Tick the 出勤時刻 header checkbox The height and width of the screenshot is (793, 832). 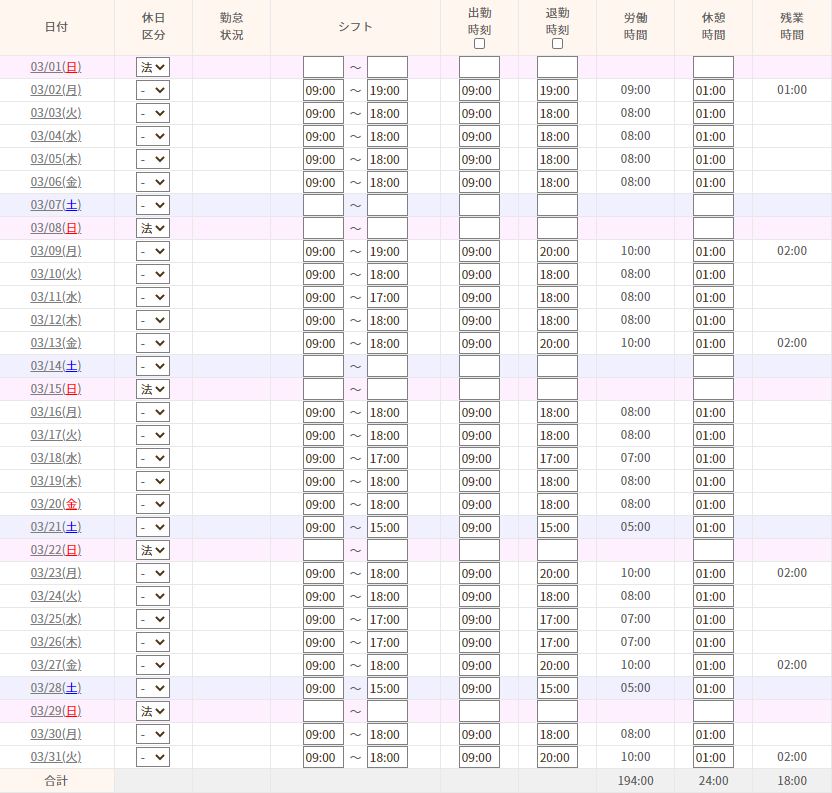[479, 44]
